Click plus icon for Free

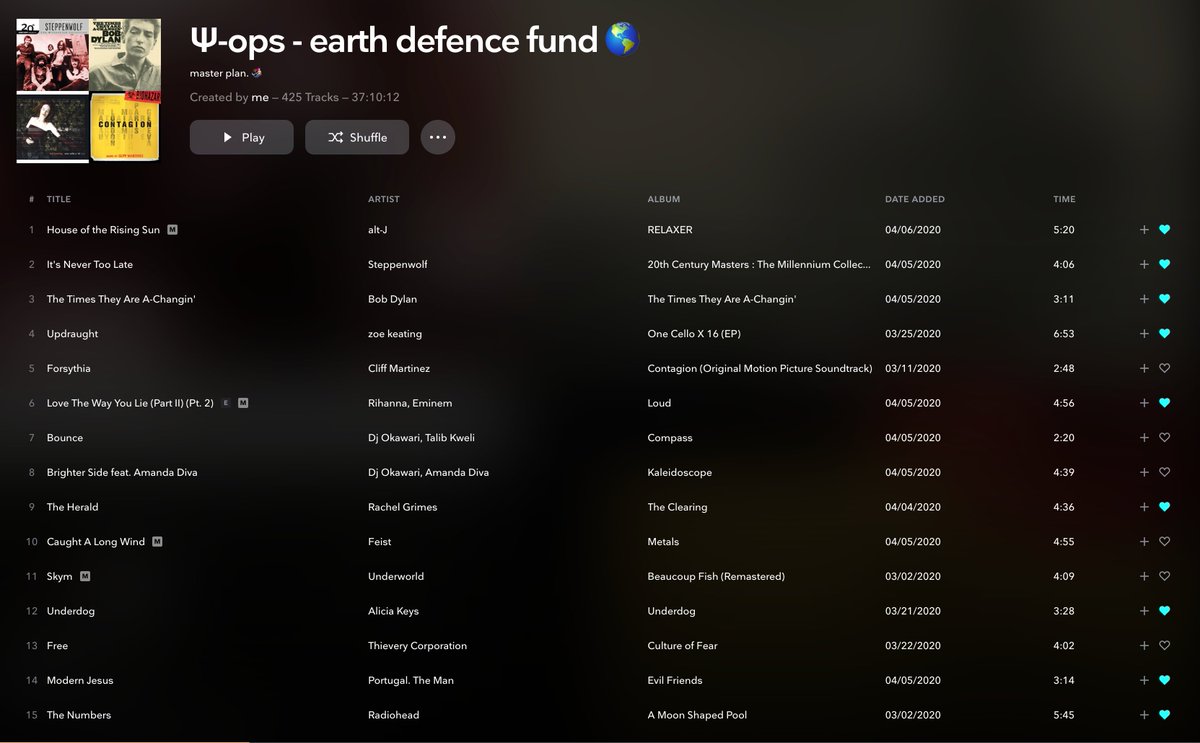point(1144,646)
